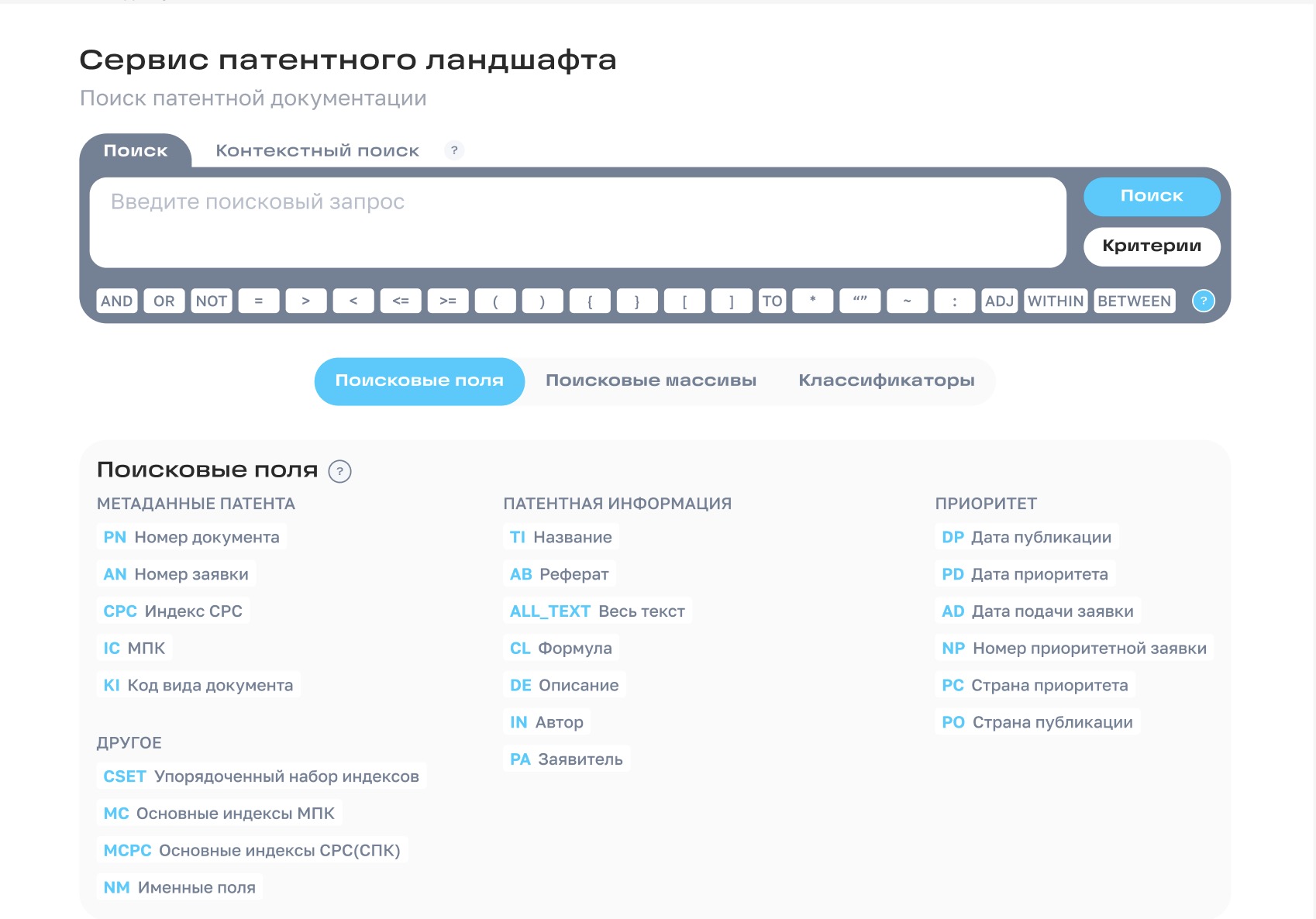Choose NP Номер приоритетной заявки field
The width and height of the screenshot is (1316, 919).
tap(1074, 649)
